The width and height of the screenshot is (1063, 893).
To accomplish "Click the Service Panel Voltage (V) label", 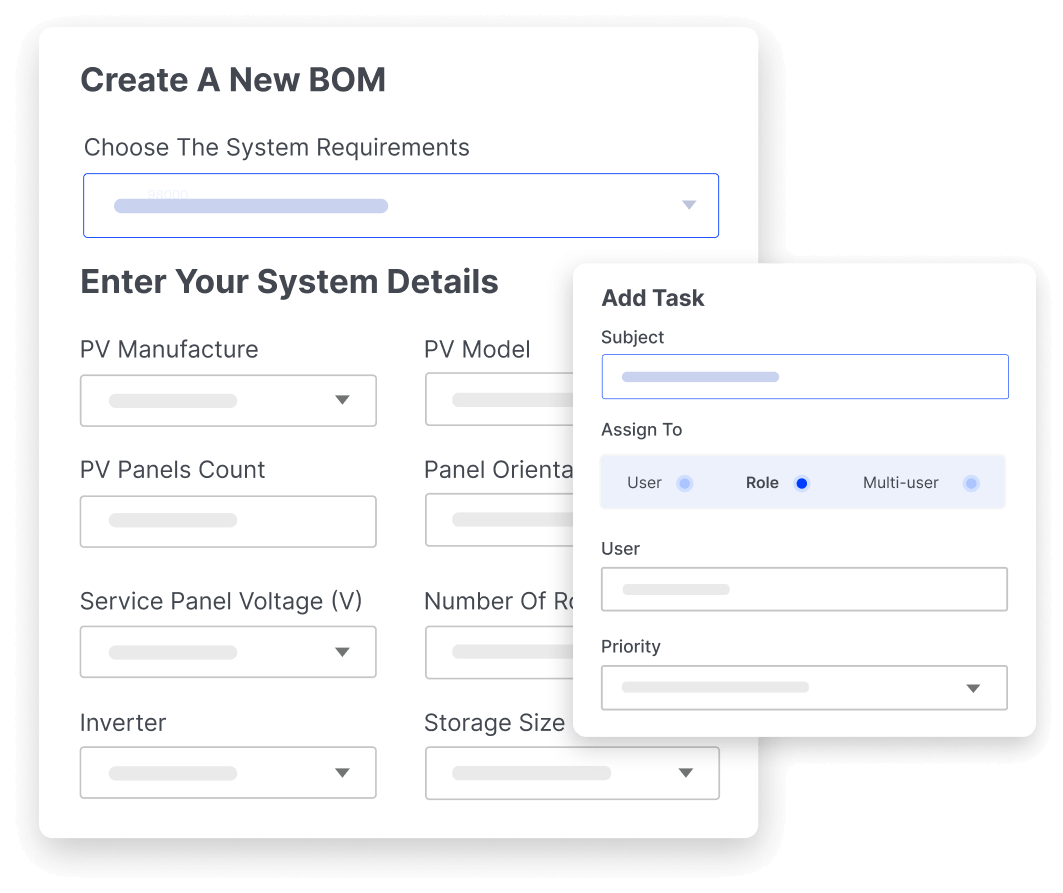I will point(221,601).
